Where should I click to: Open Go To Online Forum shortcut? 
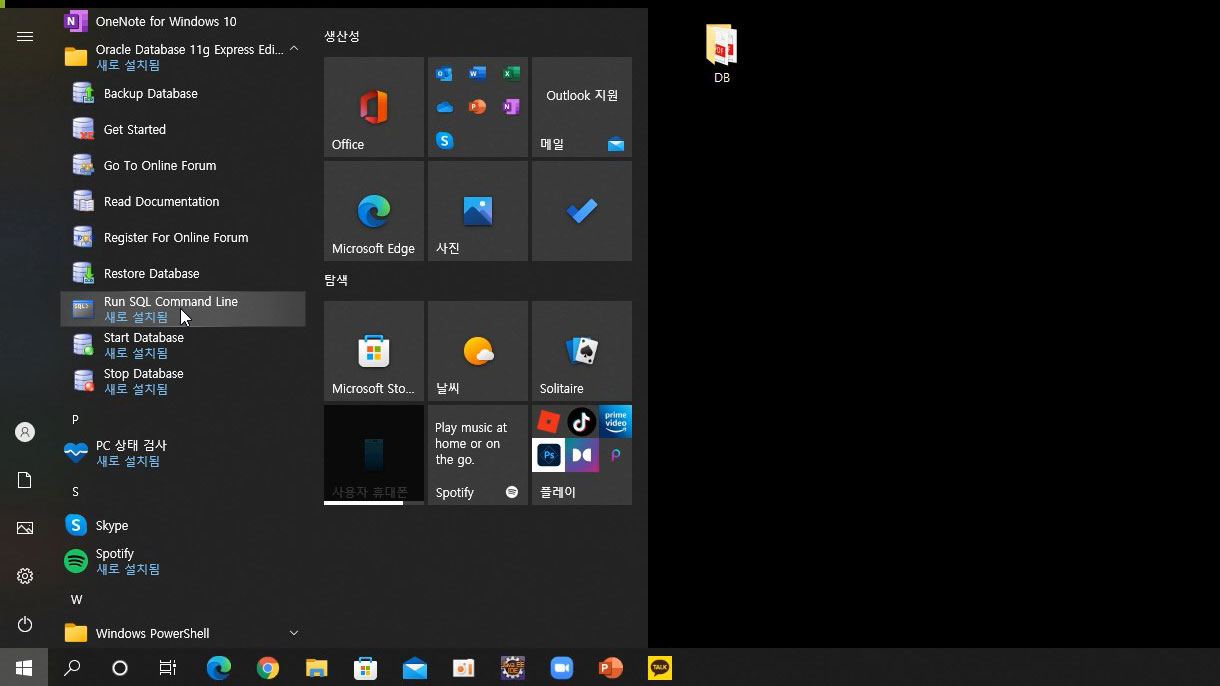(x=183, y=165)
